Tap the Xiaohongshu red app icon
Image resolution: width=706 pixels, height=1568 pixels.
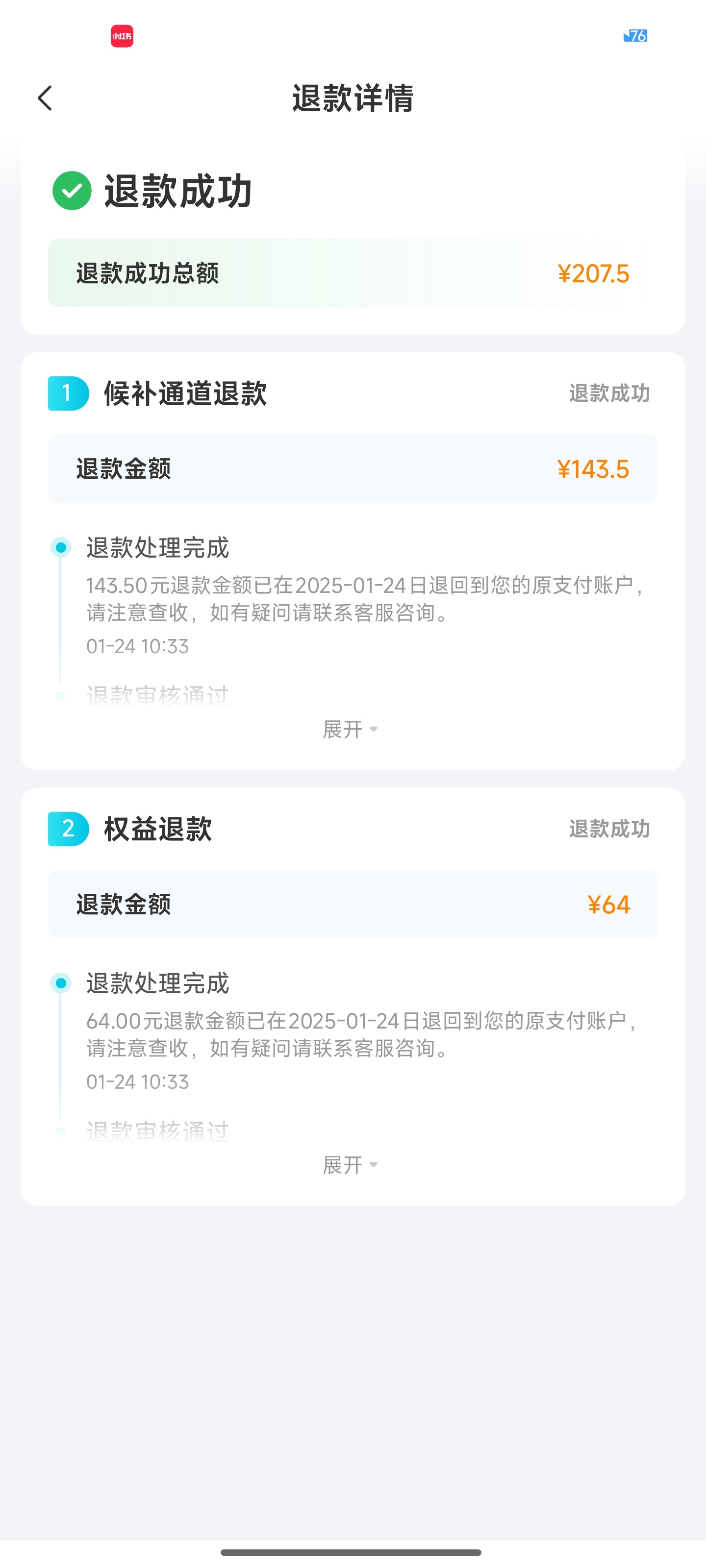pos(122,36)
